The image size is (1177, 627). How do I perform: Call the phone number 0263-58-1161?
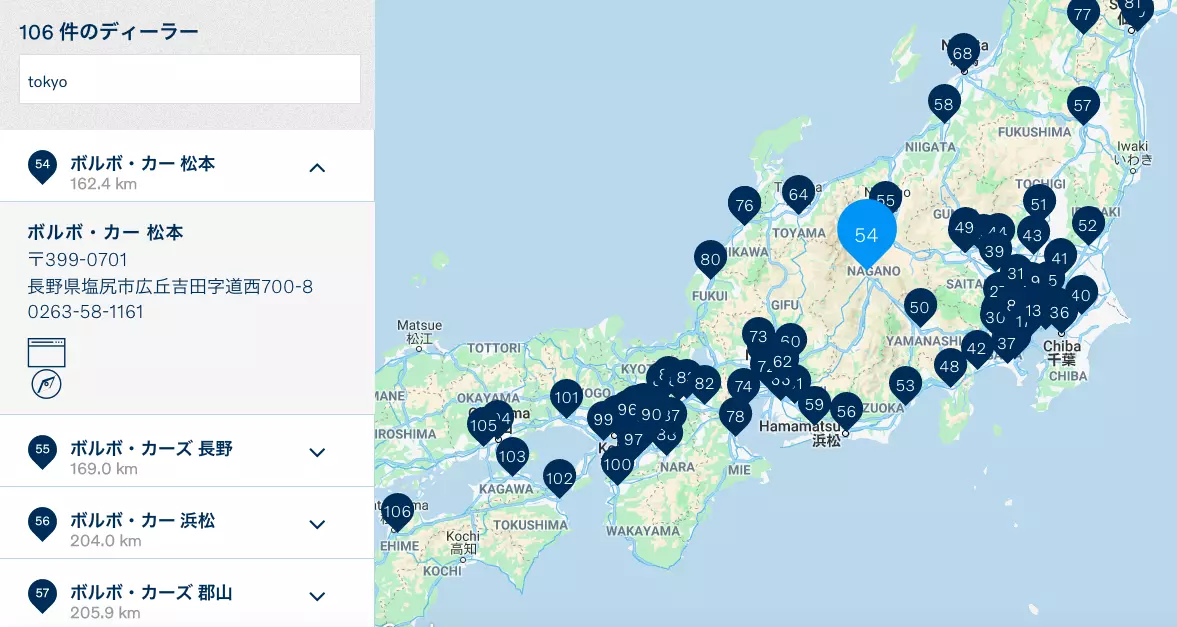pyautogui.click(x=86, y=312)
